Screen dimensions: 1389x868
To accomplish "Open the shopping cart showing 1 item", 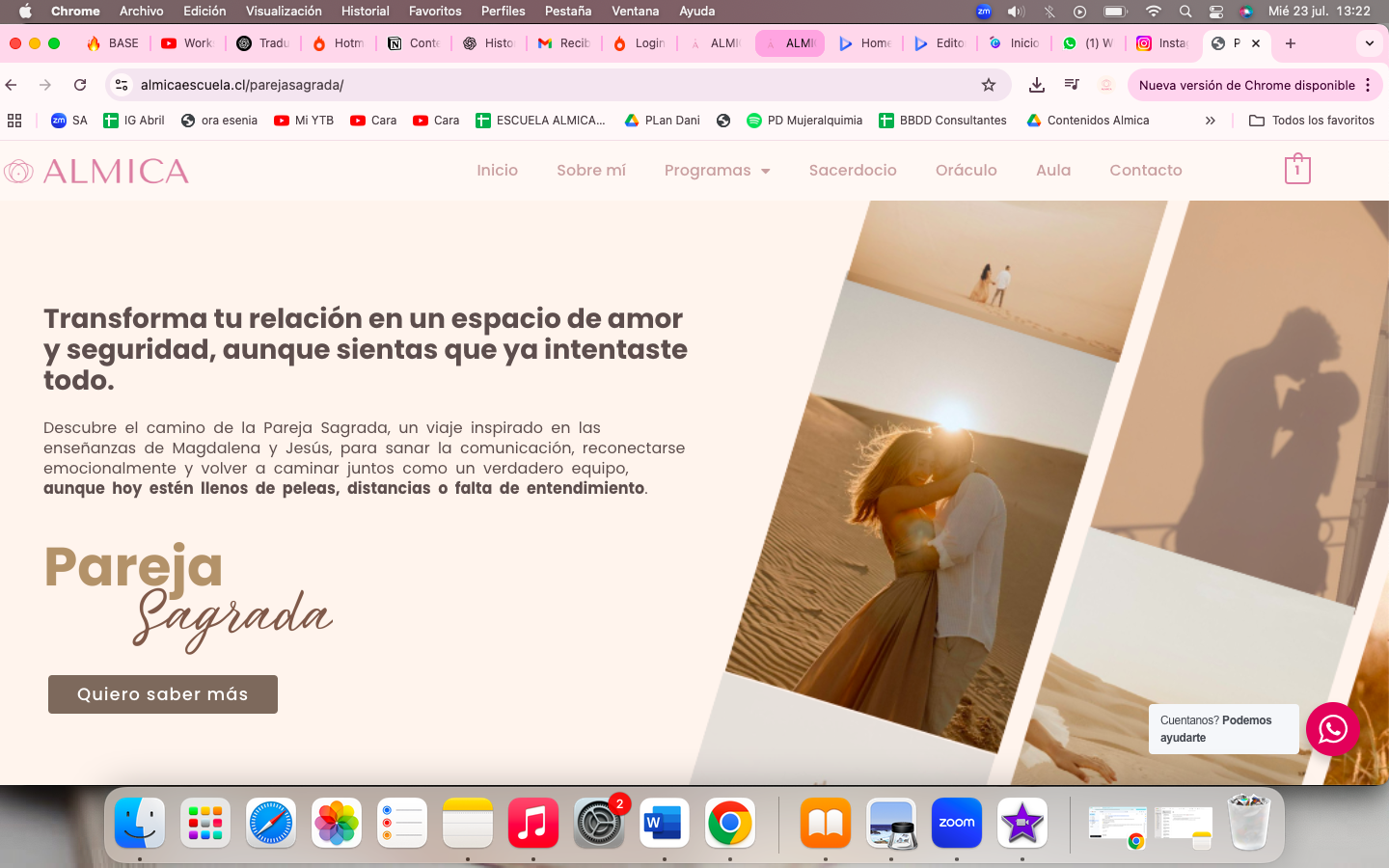I will click(1297, 169).
